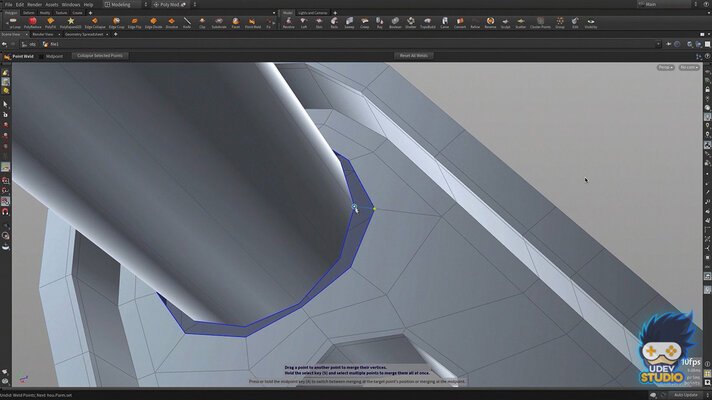Toggle Auto Update in the status bar

click(x=684, y=395)
